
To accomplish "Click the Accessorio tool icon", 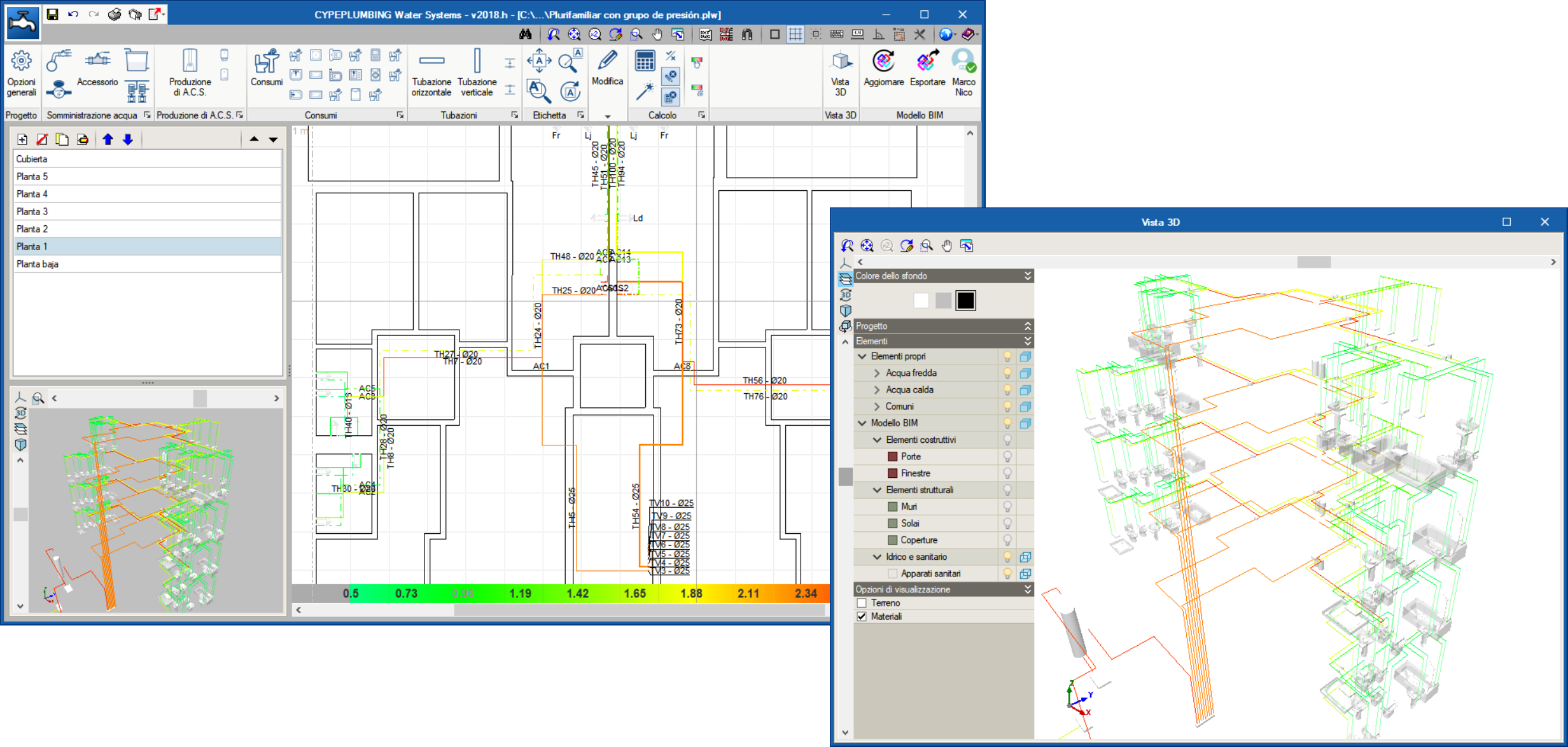I will 97,68.
